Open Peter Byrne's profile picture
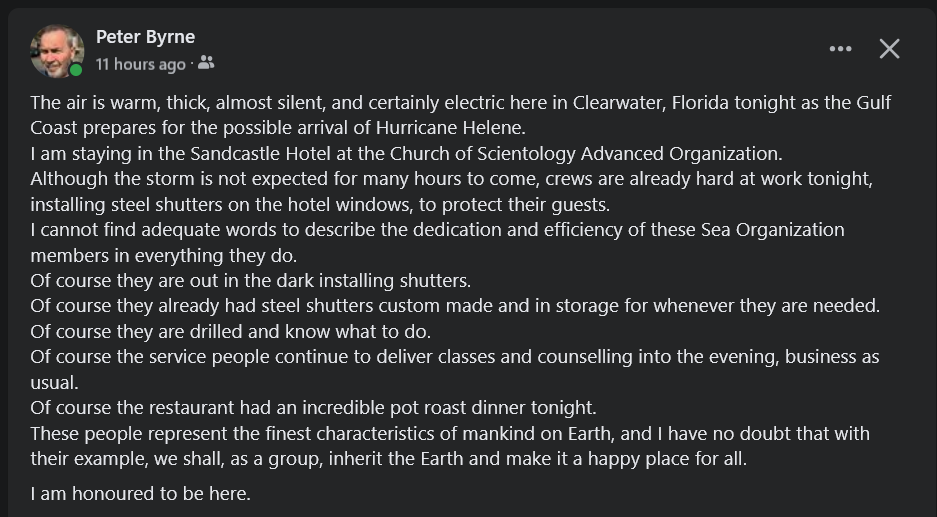The height and width of the screenshot is (517, 937). tap(56, 50)
